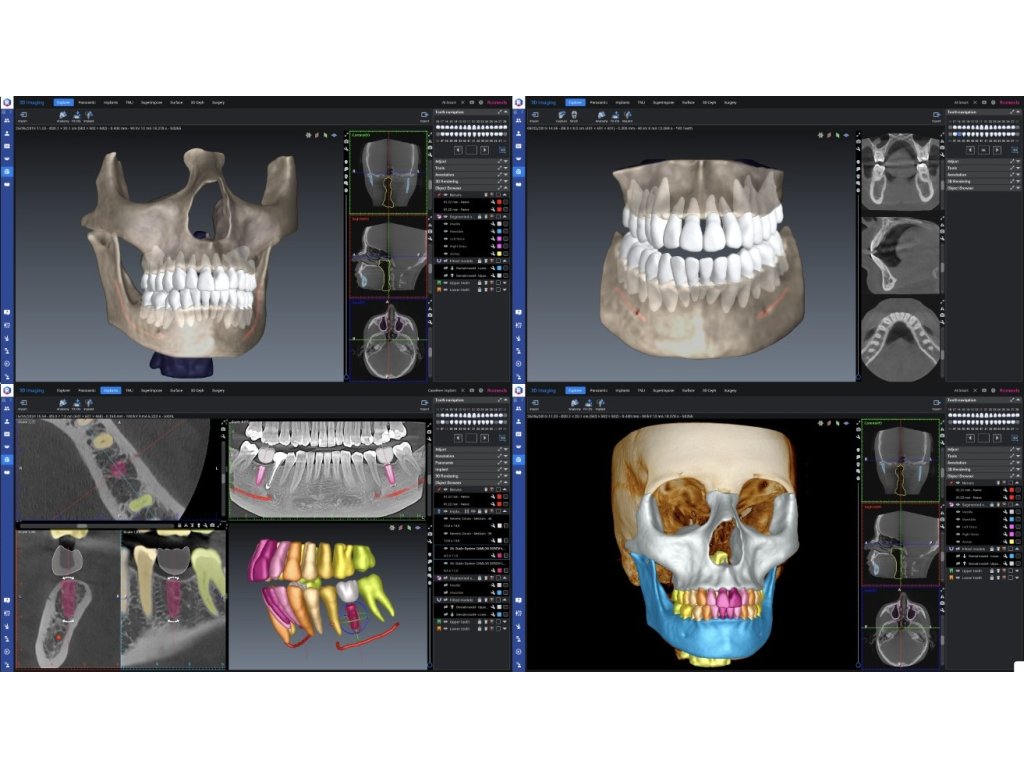Click Capture tool icon in top-right window
This screenshot has height=768, width=1024.
click(561, 116)
